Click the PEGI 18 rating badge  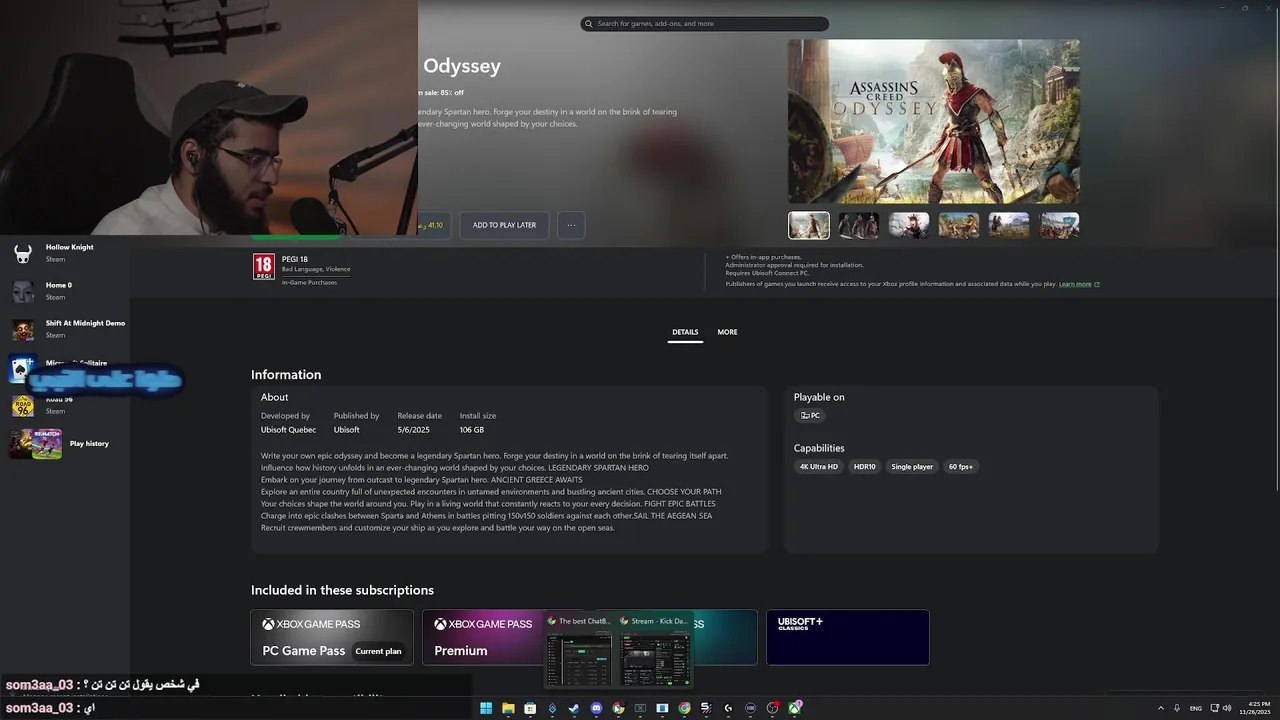263,267
